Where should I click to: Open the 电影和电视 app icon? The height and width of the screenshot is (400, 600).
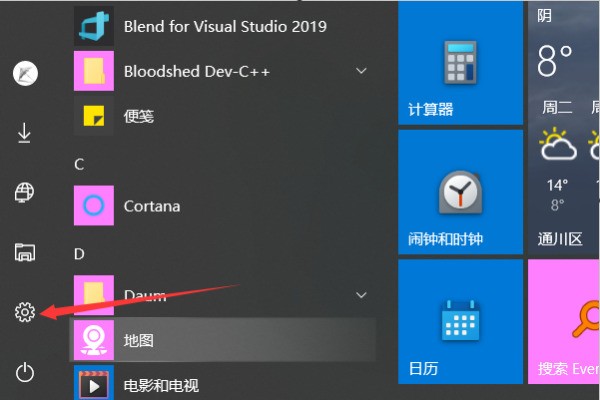tap(94, 385)
